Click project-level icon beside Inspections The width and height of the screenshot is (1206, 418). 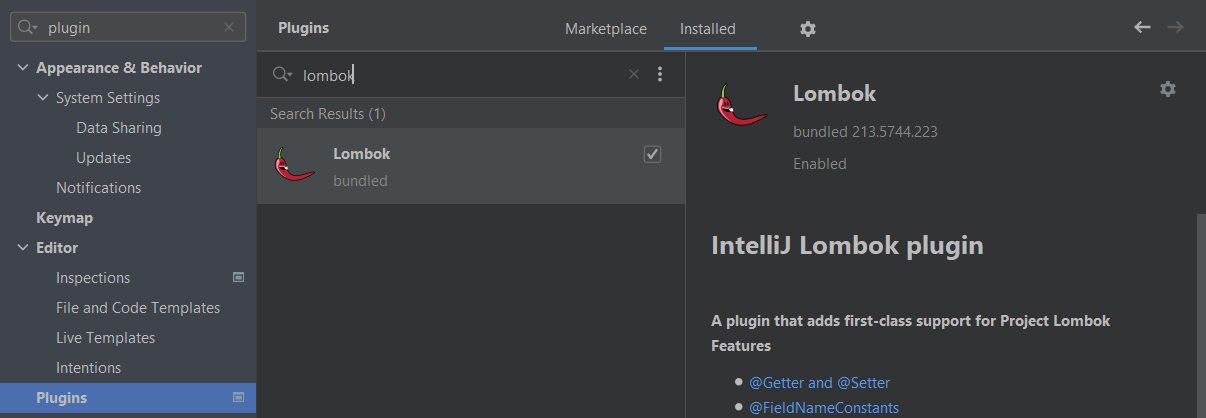pos(238,277)
